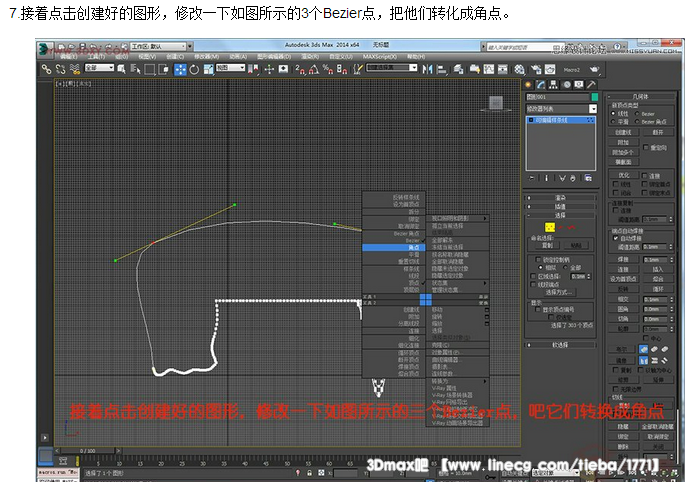Open Select by Name tool

point(136,69)
